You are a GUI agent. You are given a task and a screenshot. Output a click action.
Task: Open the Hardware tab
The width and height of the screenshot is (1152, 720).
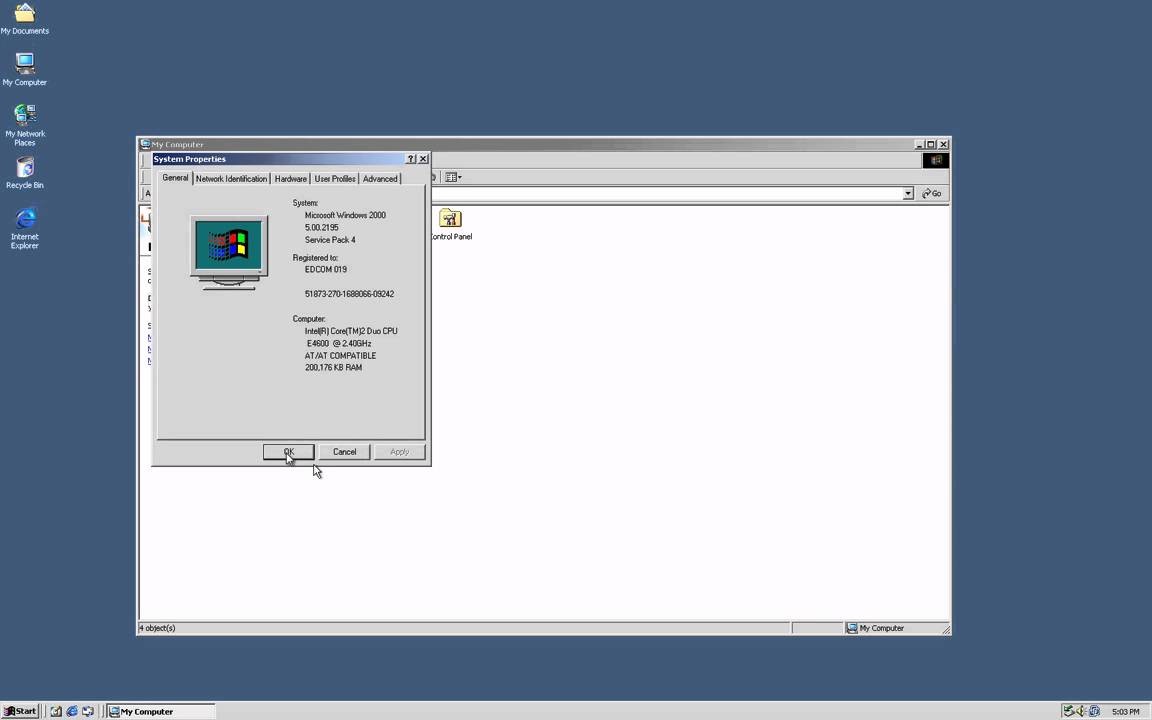pos(290,179)
